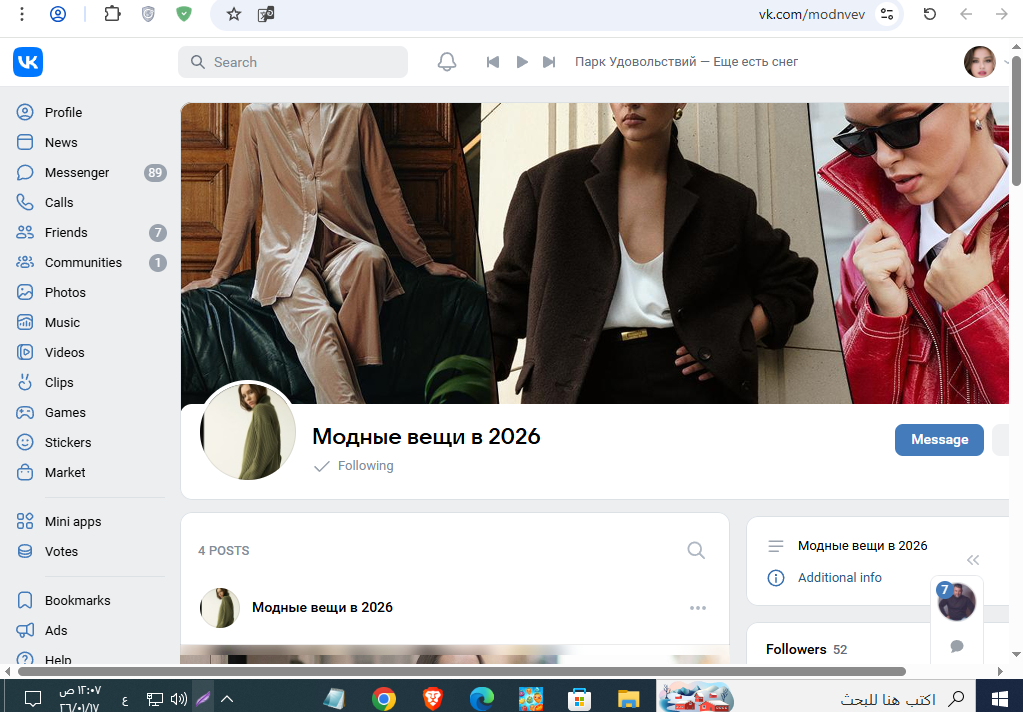Click the Stickers smiley icon
This screenshot has width=1023, height=712.
[x=25, y=442]
